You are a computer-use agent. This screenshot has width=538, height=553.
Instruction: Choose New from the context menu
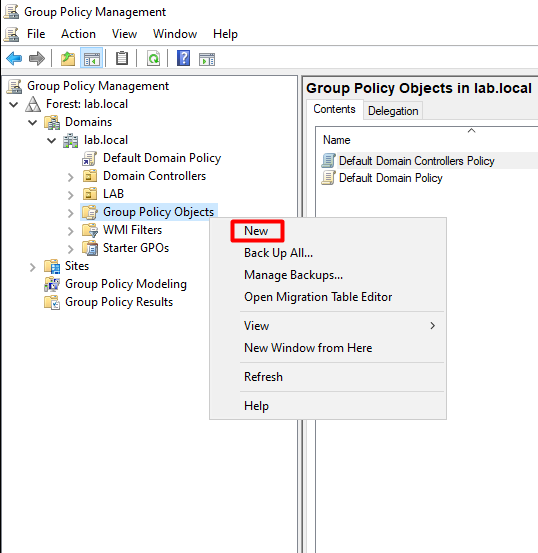tap(256, 231)
